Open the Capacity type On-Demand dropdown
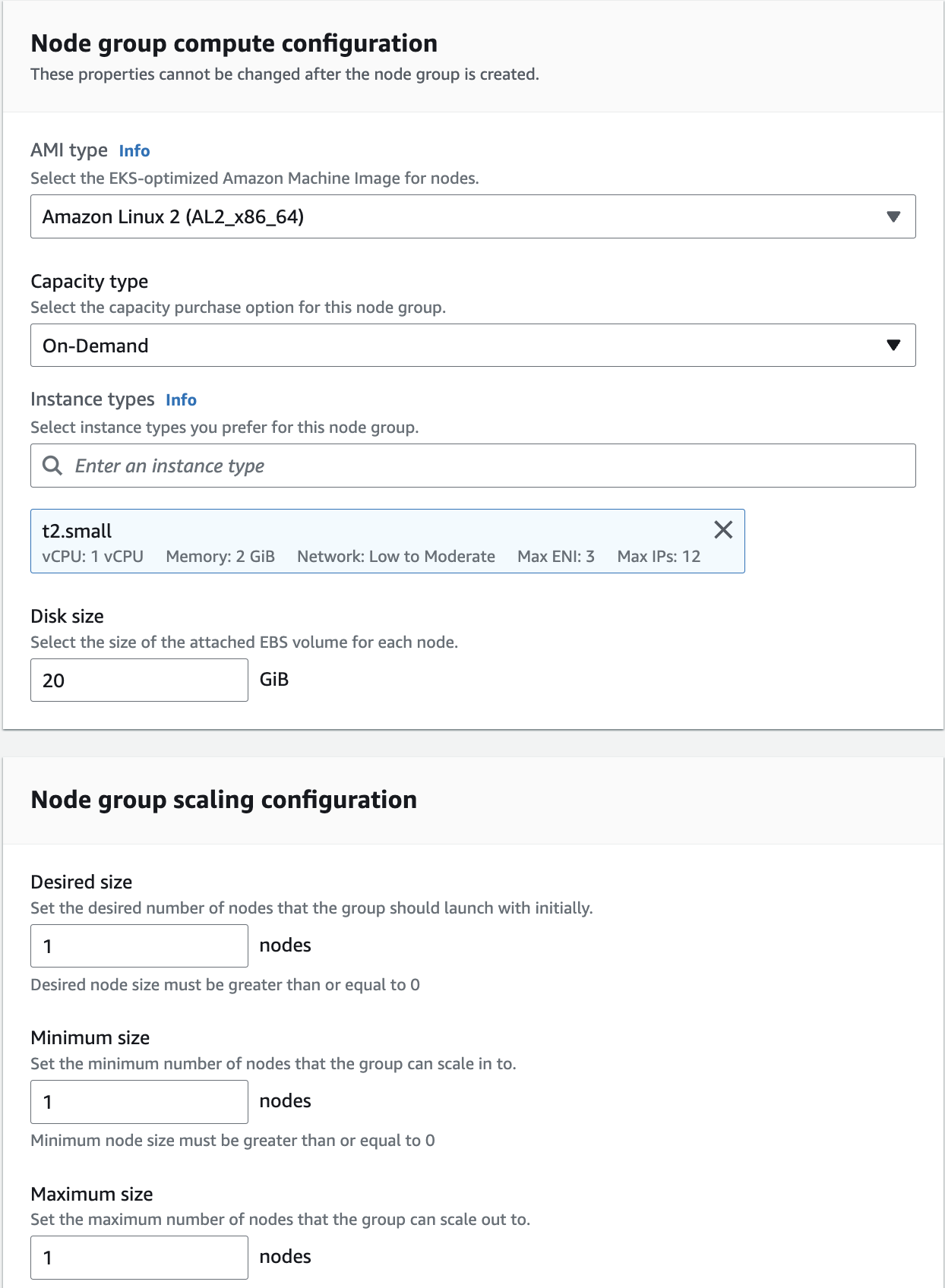945x1288 pixels. pos(472,346)
